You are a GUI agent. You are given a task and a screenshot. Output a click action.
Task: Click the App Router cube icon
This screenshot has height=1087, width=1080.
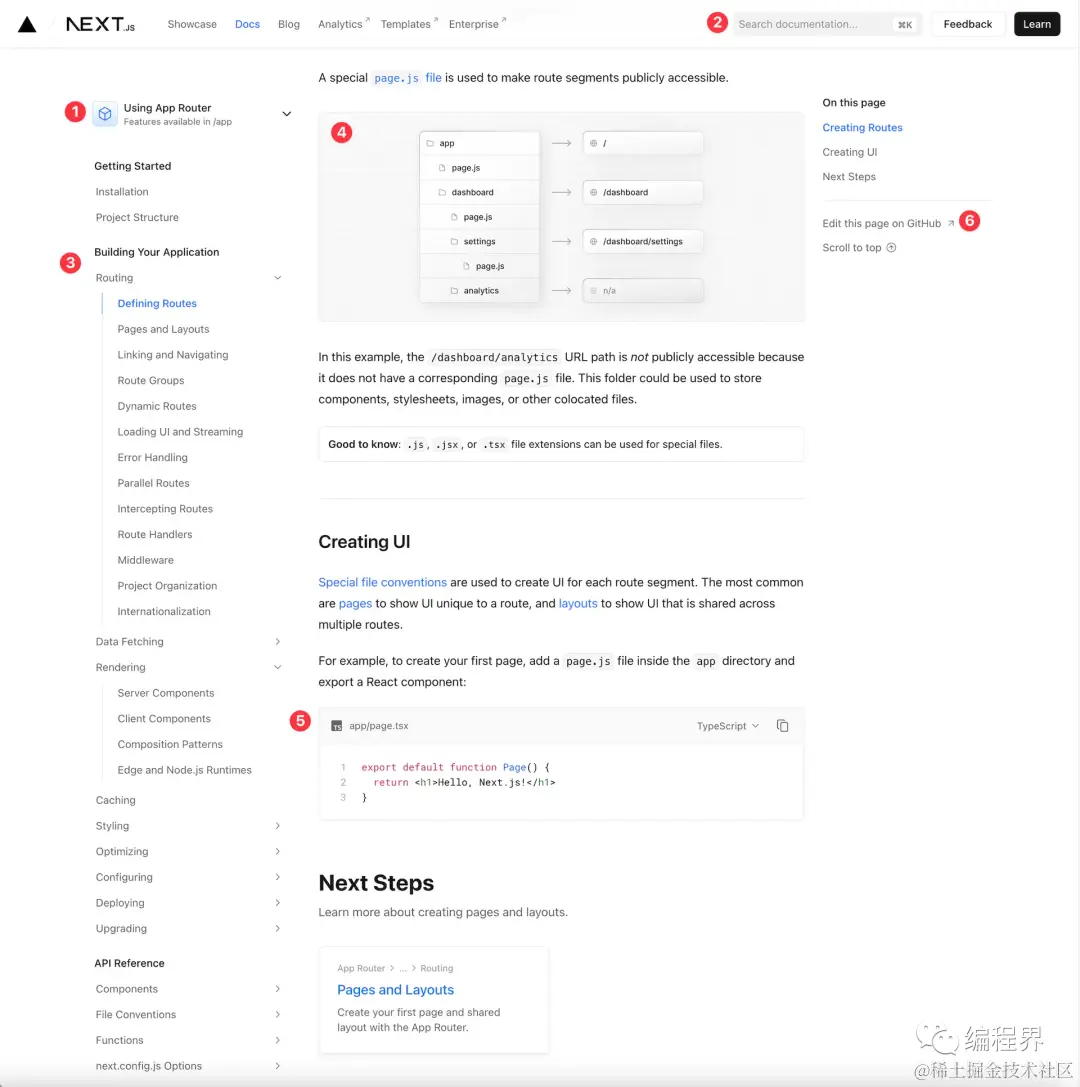coord(105,114)
